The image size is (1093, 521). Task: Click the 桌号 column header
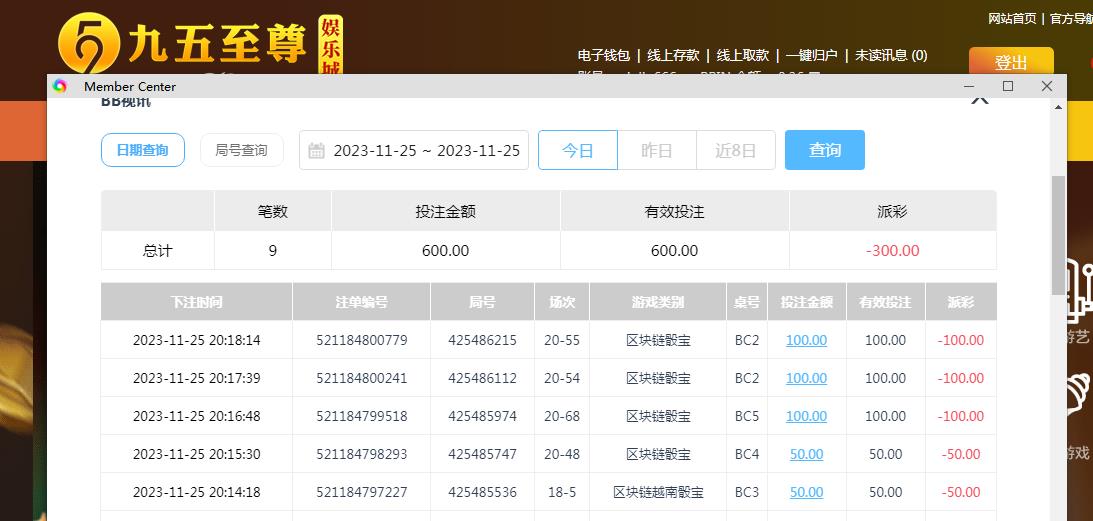tap(747, 302)
